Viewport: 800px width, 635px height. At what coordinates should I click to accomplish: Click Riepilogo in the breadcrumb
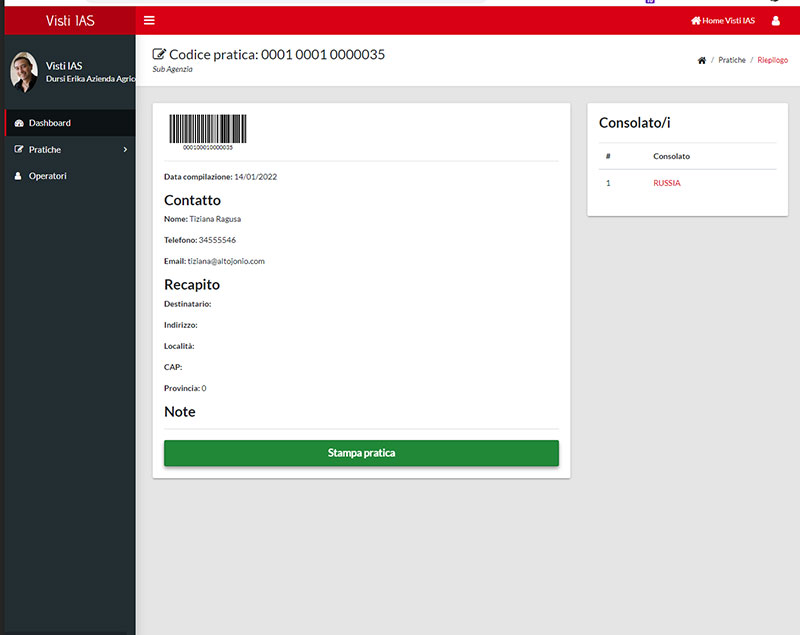point(772,60)
